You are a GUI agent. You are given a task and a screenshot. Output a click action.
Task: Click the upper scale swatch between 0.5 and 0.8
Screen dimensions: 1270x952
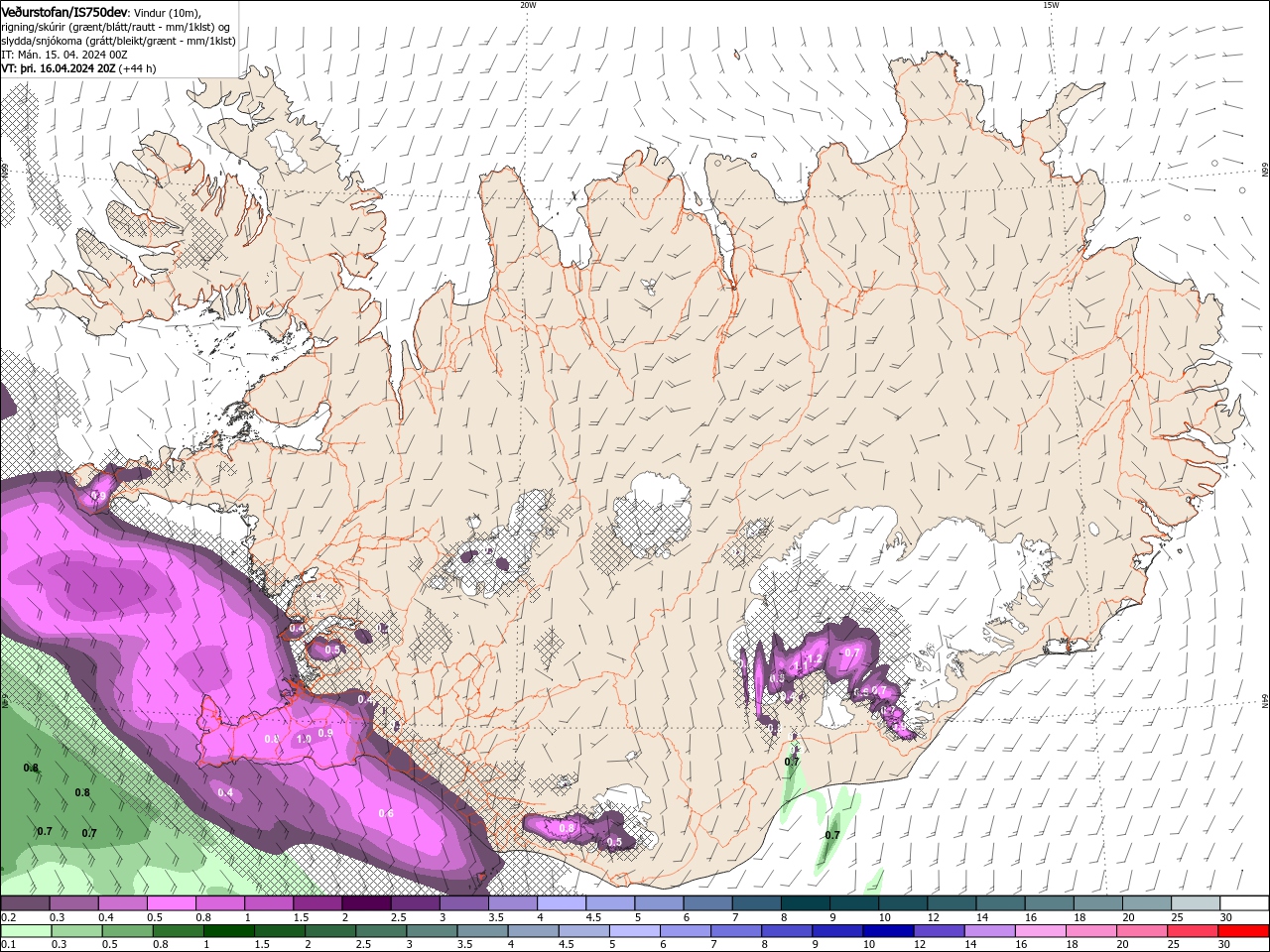tap(171, 903)
